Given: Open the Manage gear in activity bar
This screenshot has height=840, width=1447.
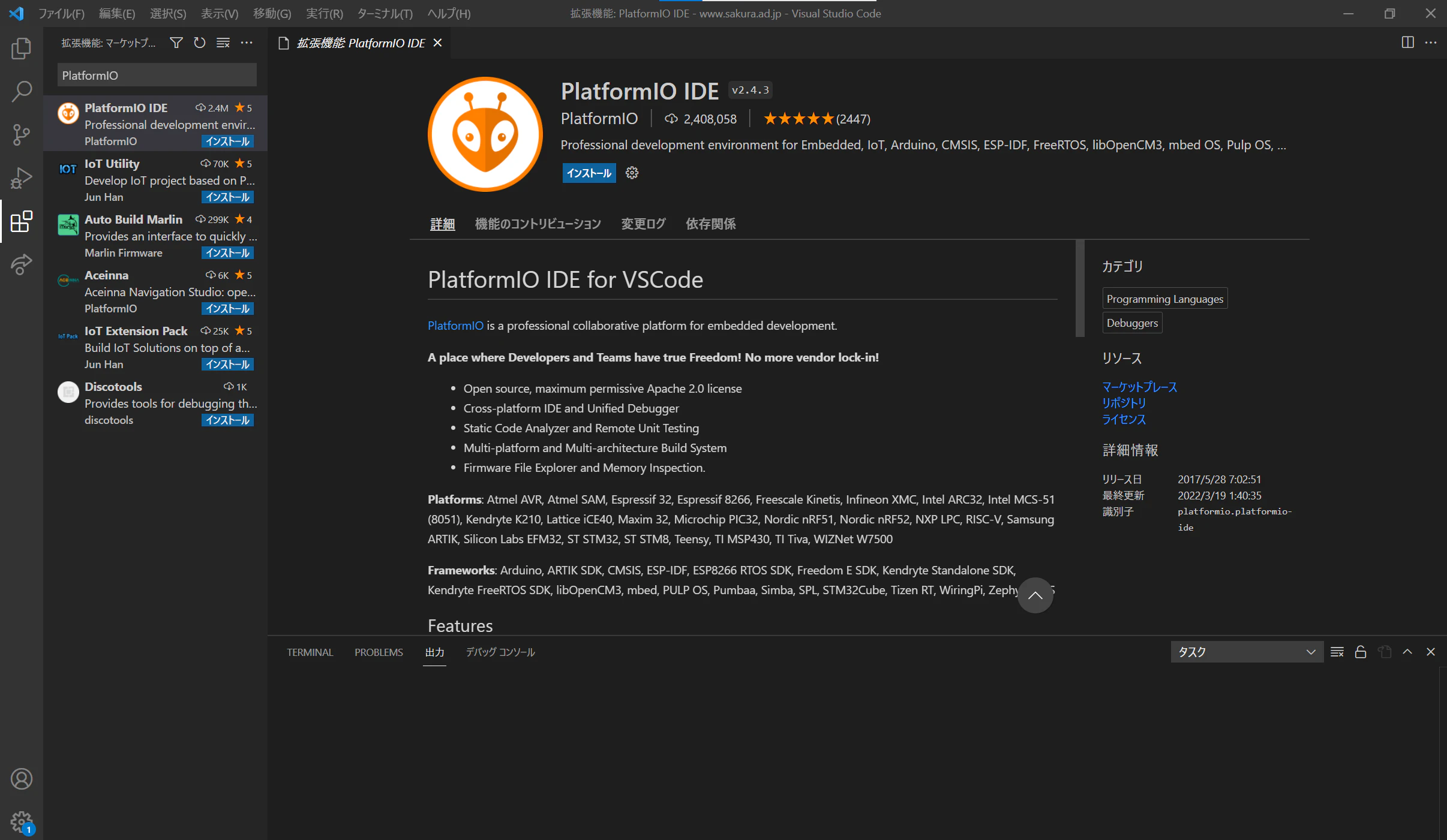Looking at the screenshot, I should (x=22, y=822).
